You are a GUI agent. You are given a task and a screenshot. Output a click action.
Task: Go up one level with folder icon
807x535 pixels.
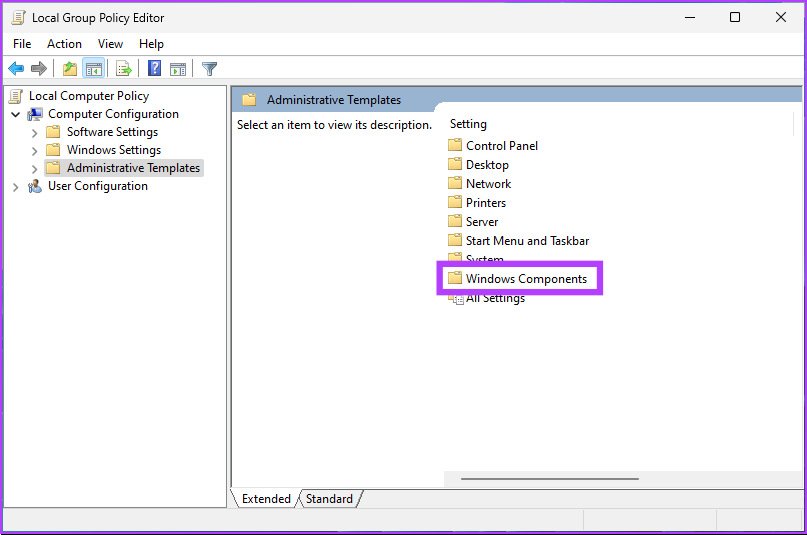click(x=69, y=69)
